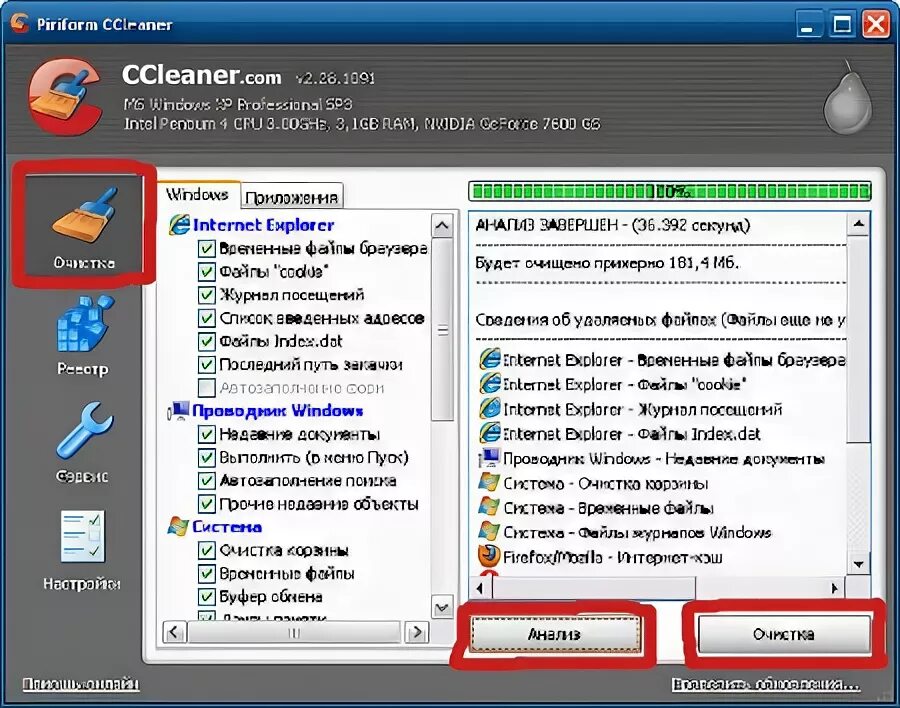Viewport: 900px width, 708px height.
Task: Click the Проводник Windows group icon
Action: coord(179,411)
